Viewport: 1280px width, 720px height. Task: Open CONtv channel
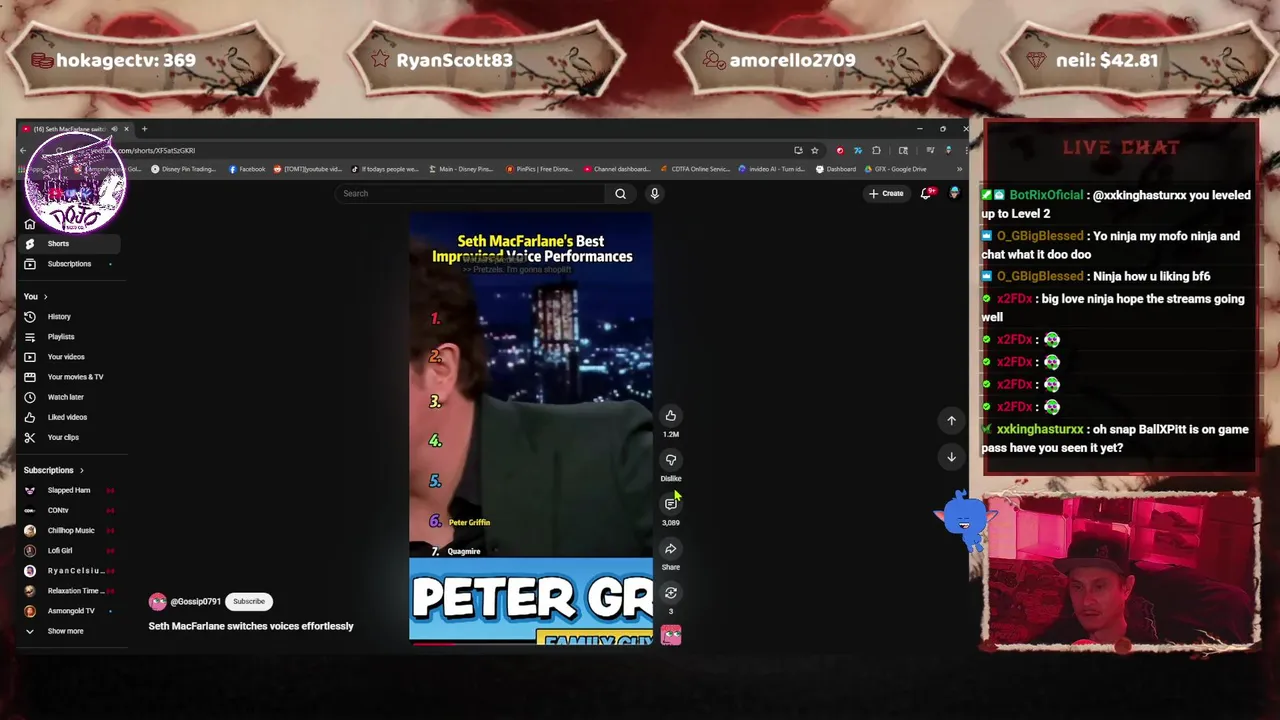70,510
